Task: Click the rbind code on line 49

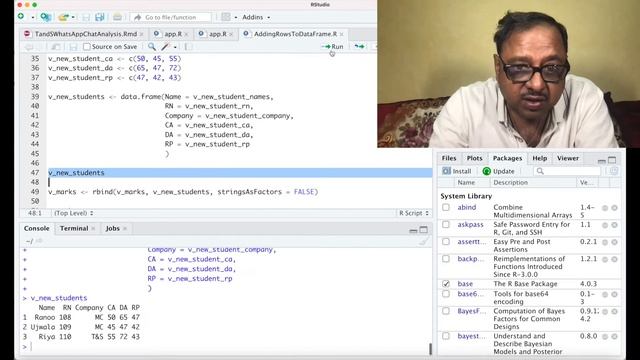Action: [x=183, y=192]
